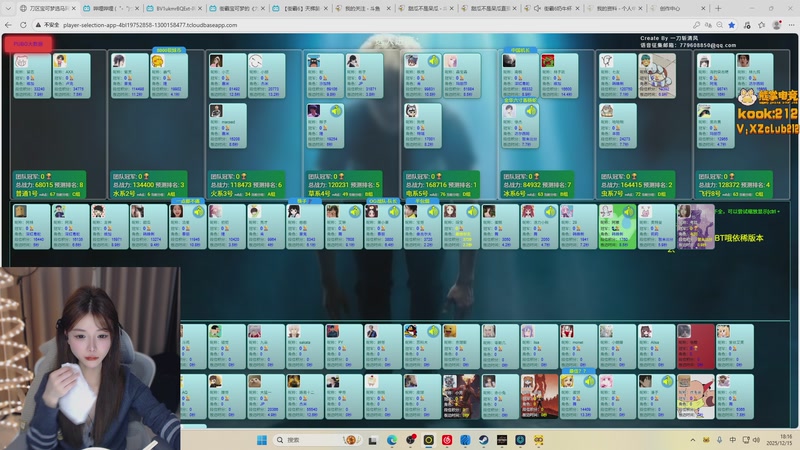Toggle speaker on second-row card of 冰系6号 team
Viewport: 800px width, 450px height.
[531, 111]
